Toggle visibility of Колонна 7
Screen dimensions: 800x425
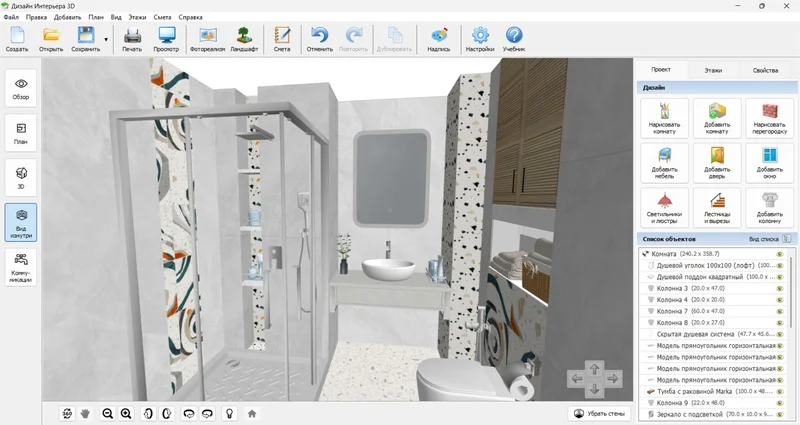coord(780,311)
